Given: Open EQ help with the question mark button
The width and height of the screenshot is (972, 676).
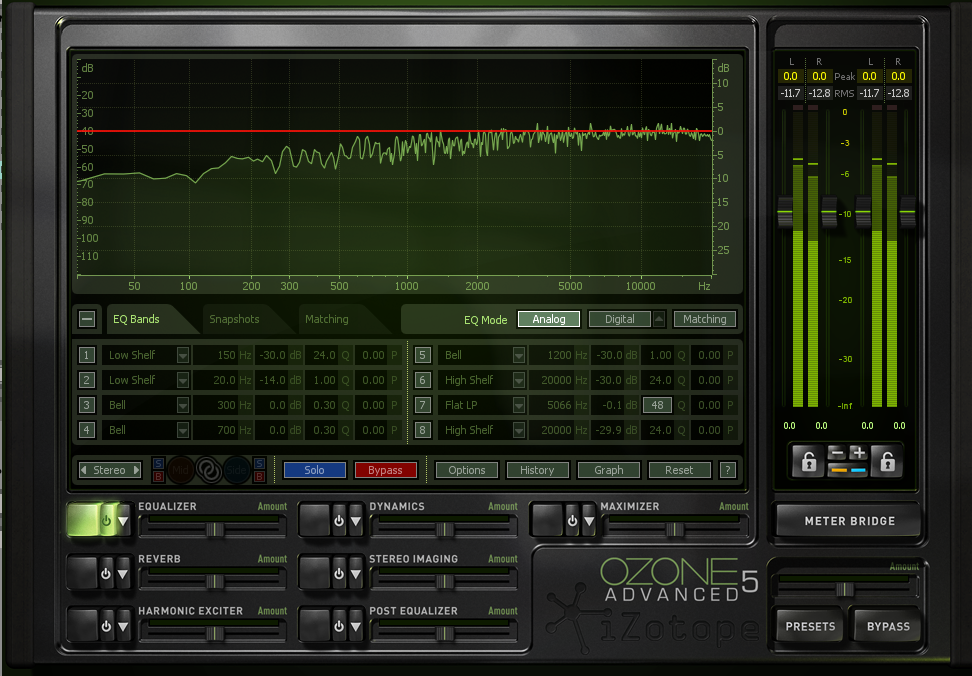Looking at the screenshot, I should click(x=728, y=470).
